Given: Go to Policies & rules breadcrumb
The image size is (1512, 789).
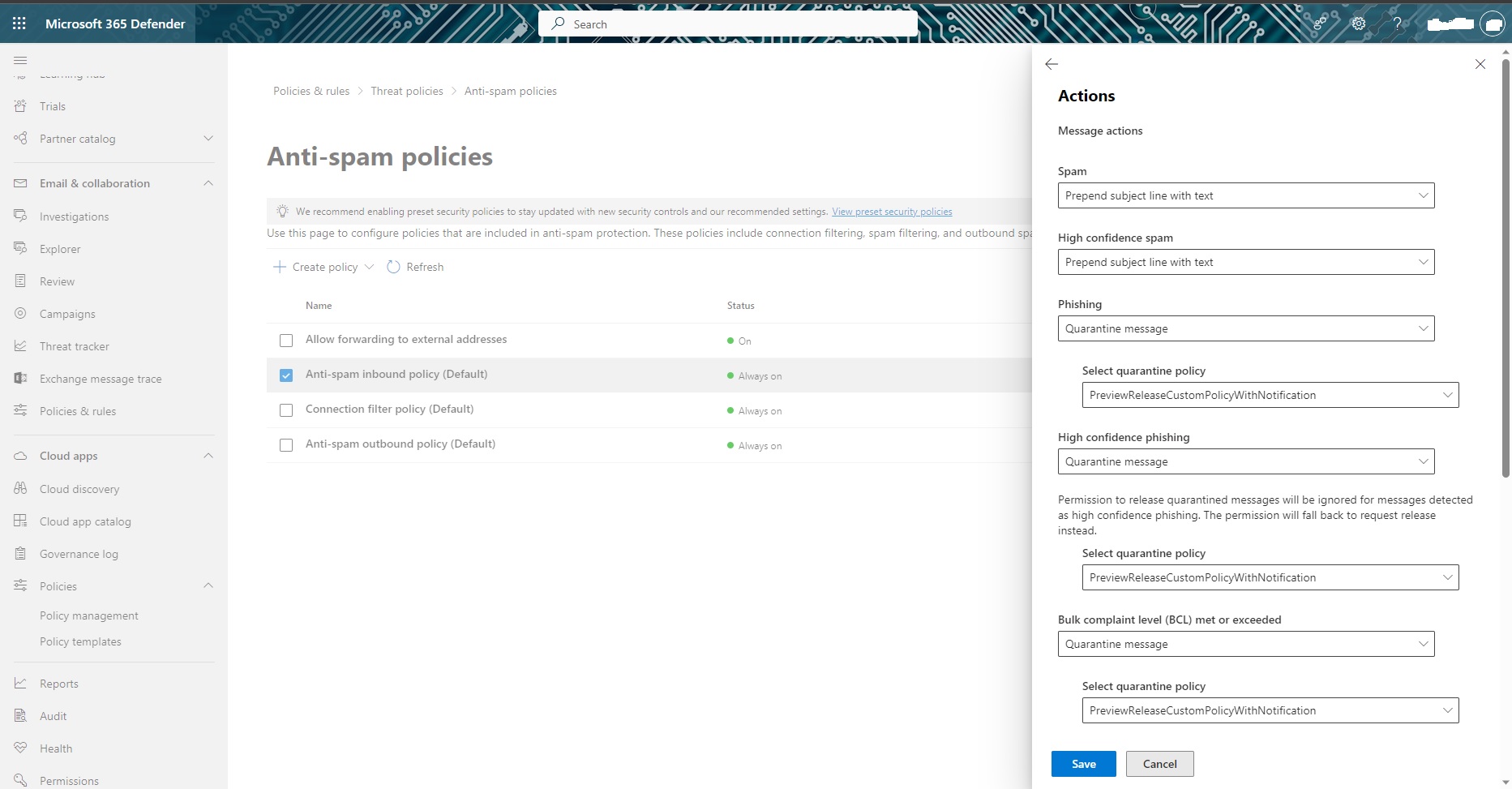Looking at the screenshot, I should (x=311, y=91).
